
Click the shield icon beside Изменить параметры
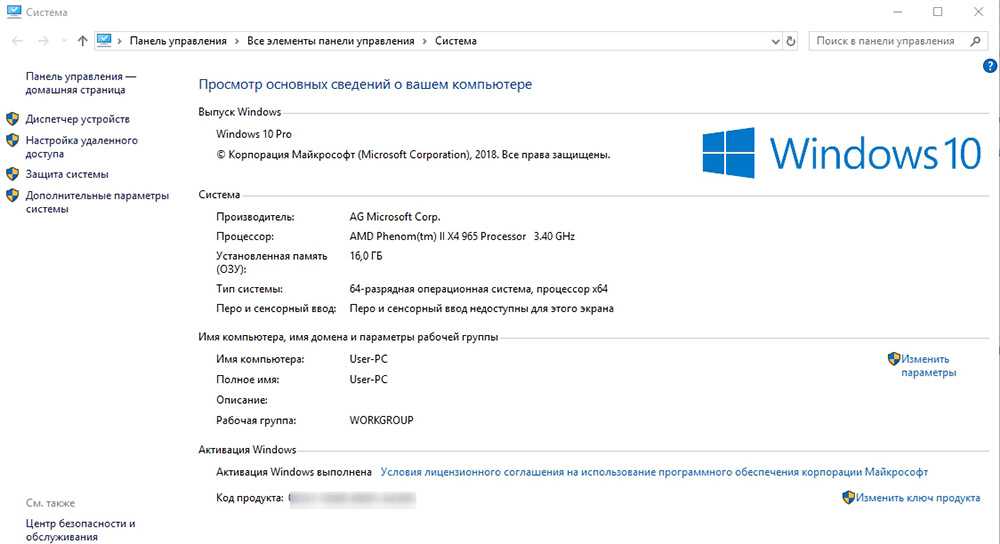tap(893, 358)
